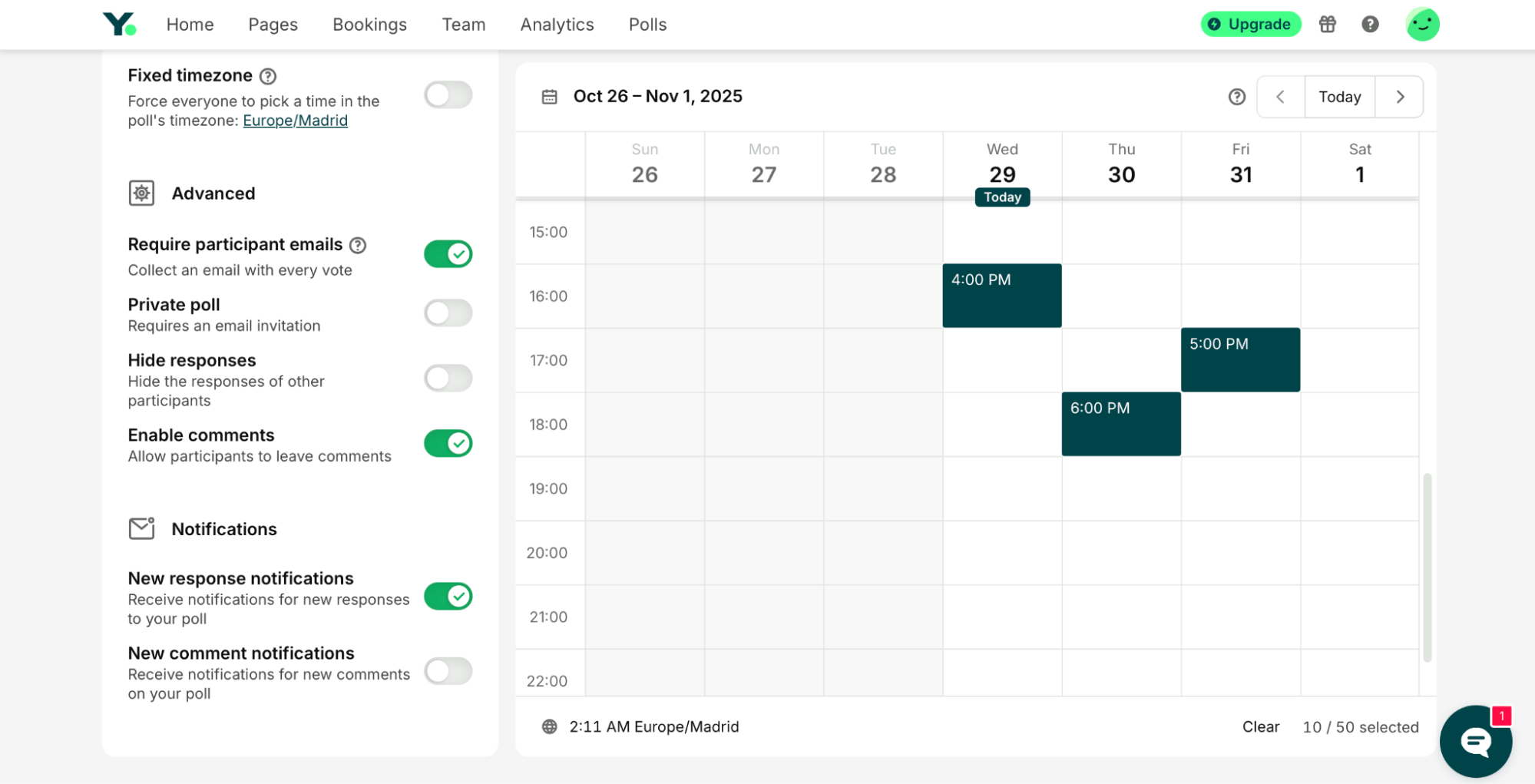
Task: Click the help circle next to the date range
Action: (x=1236, y=97)
